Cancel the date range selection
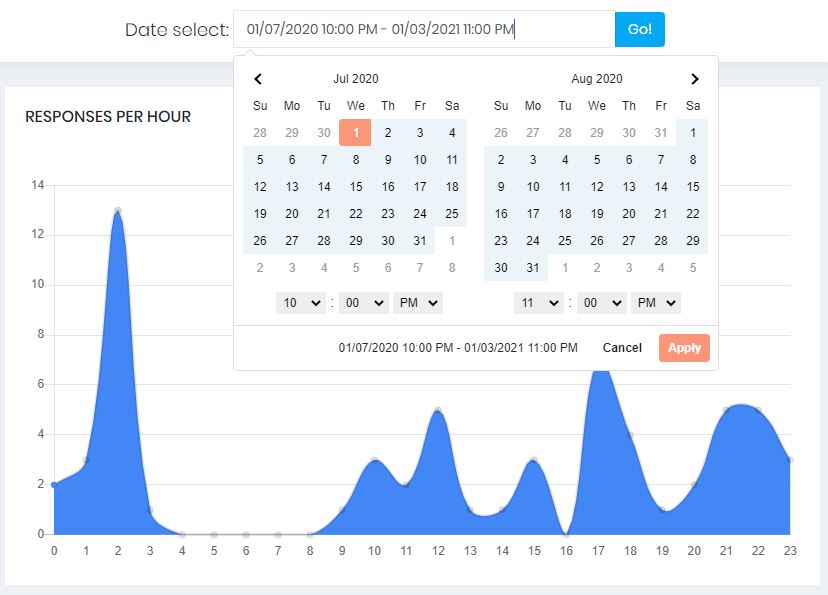The image size is (828, 595). [622, 348]
